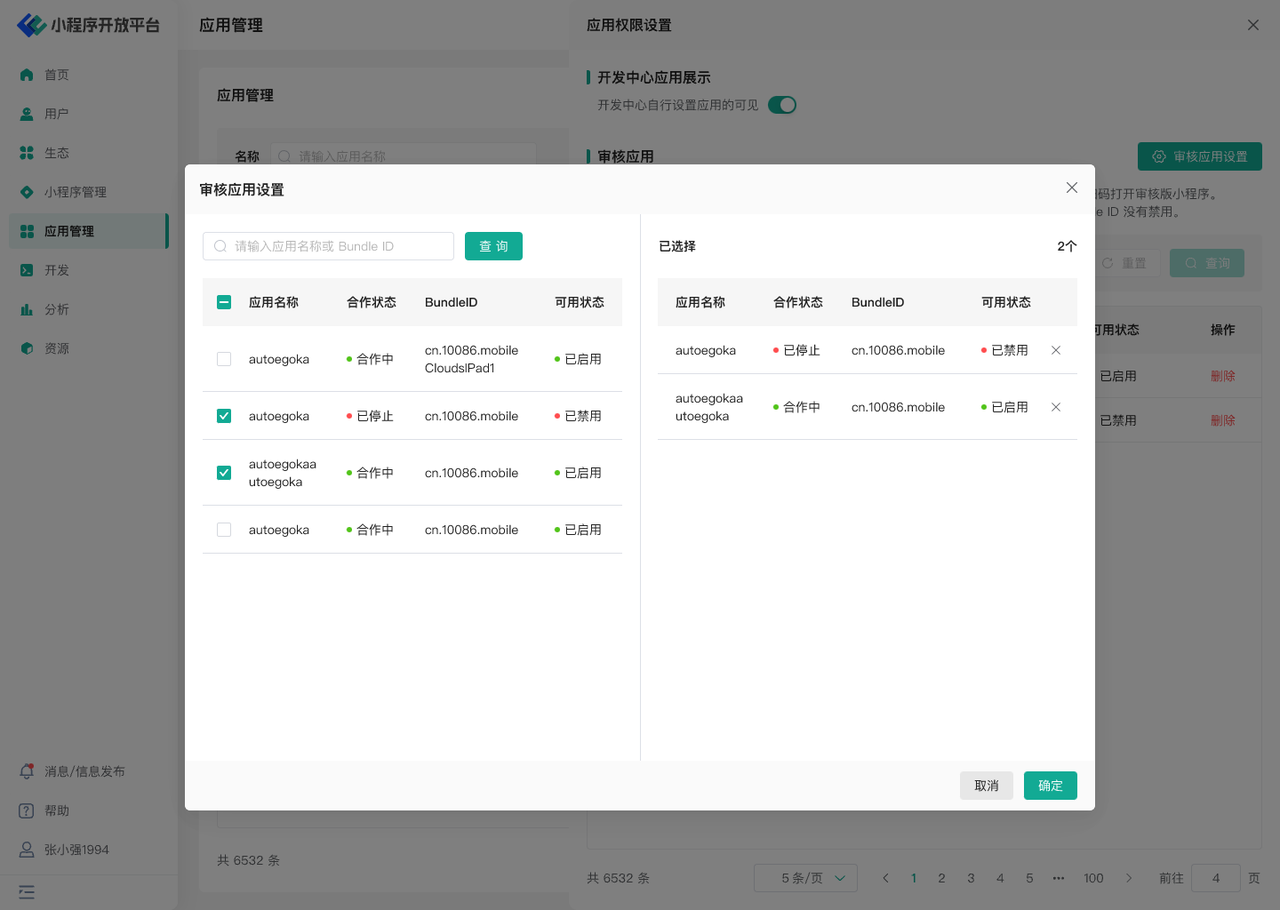
Task: Click the 确定 button in the dialog
Action: (1050, 786)
